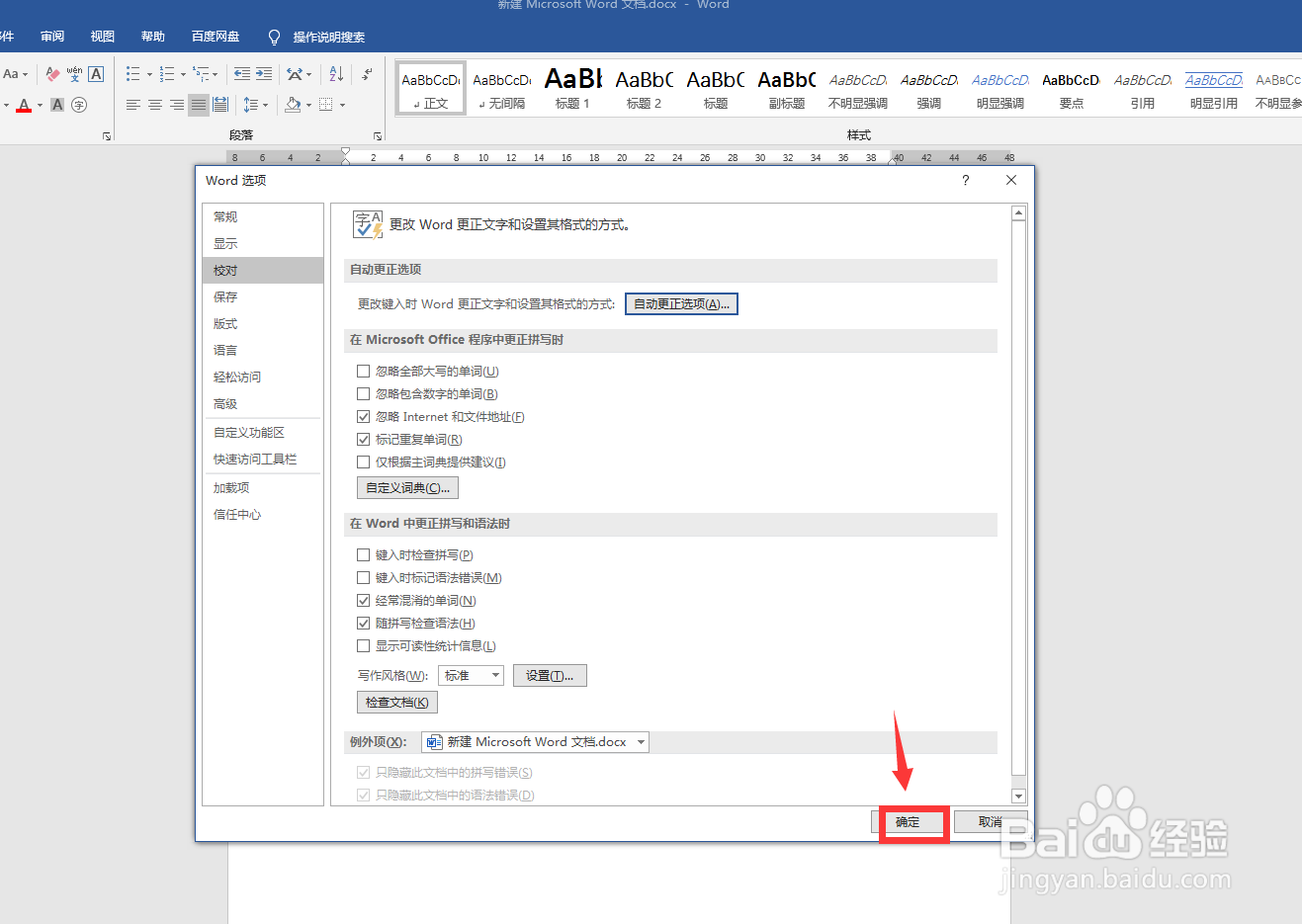Click the 检查文档(K) button
The image size is (1302, 924).
point(396,703)
